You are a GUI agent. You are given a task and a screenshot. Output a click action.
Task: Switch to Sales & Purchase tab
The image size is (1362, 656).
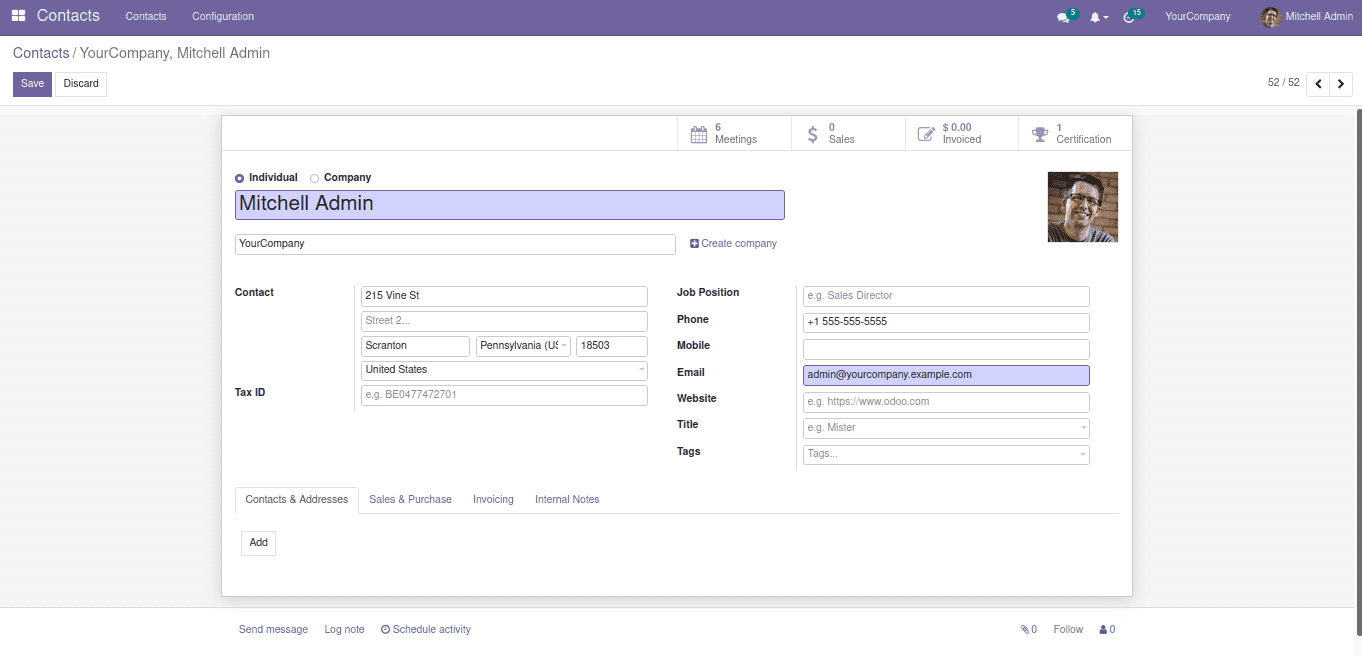410,499
